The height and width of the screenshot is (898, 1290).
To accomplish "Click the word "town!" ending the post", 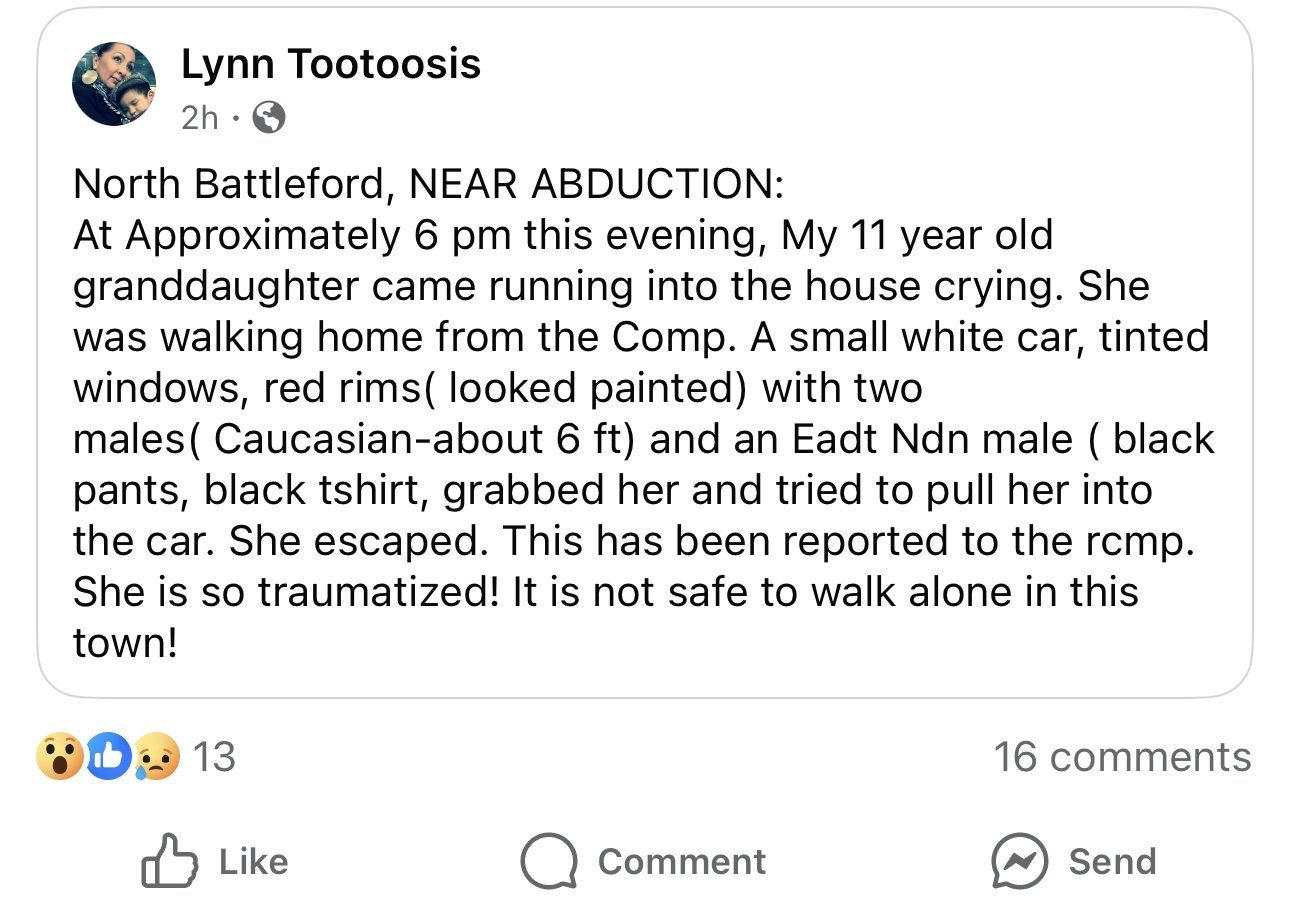I will click(125, 643).
